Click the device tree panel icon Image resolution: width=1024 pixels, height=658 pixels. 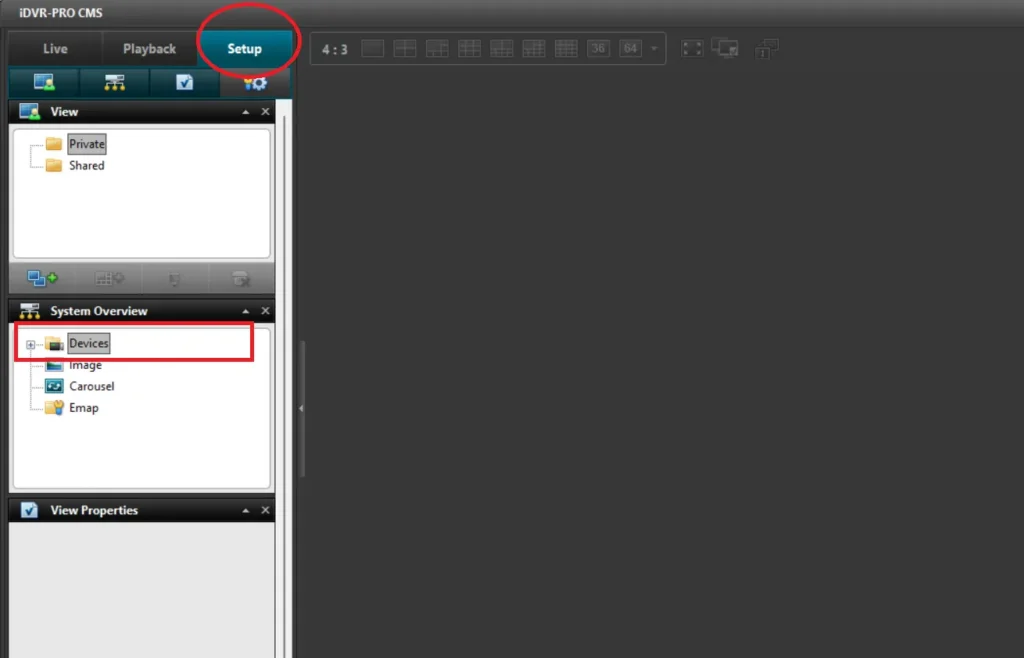tap(113, 83)
